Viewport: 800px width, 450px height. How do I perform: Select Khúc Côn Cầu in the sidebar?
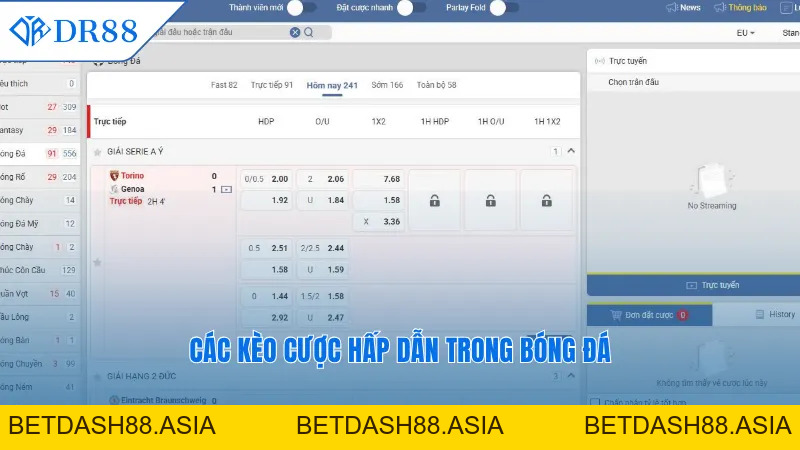40,270
